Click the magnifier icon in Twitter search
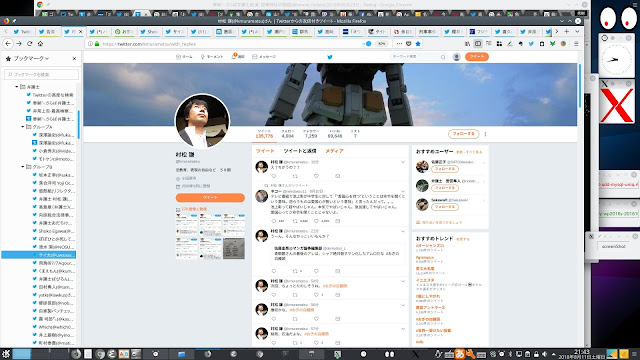 click(443, 57)
